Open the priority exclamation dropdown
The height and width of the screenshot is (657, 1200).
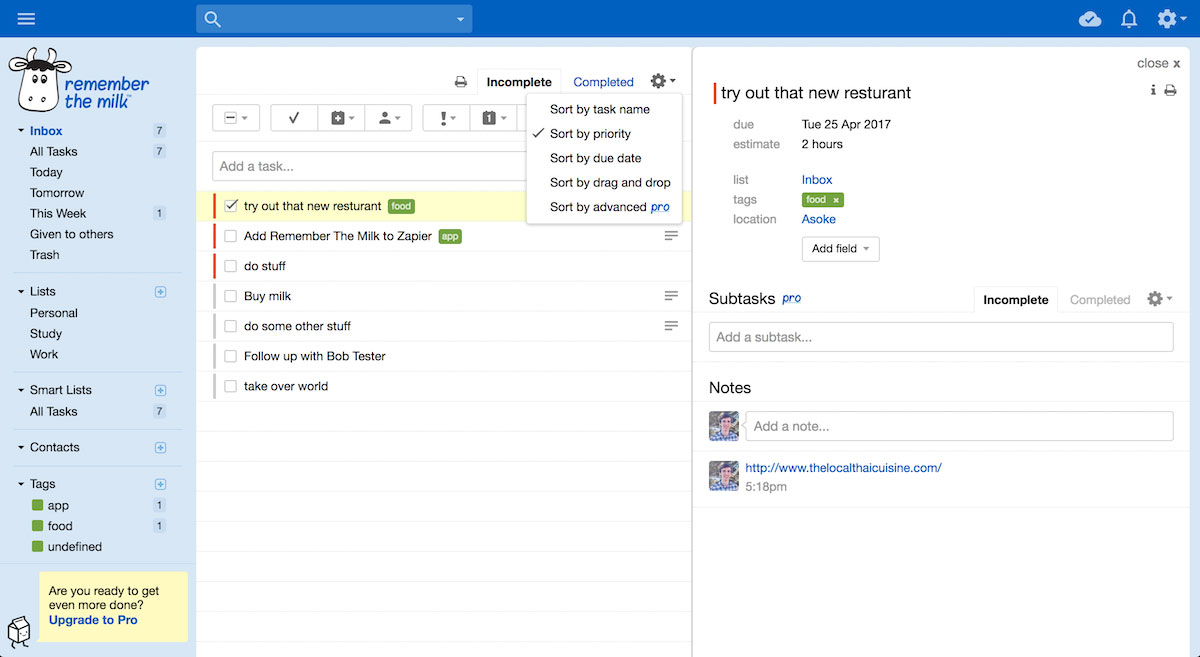click(447, 118)
